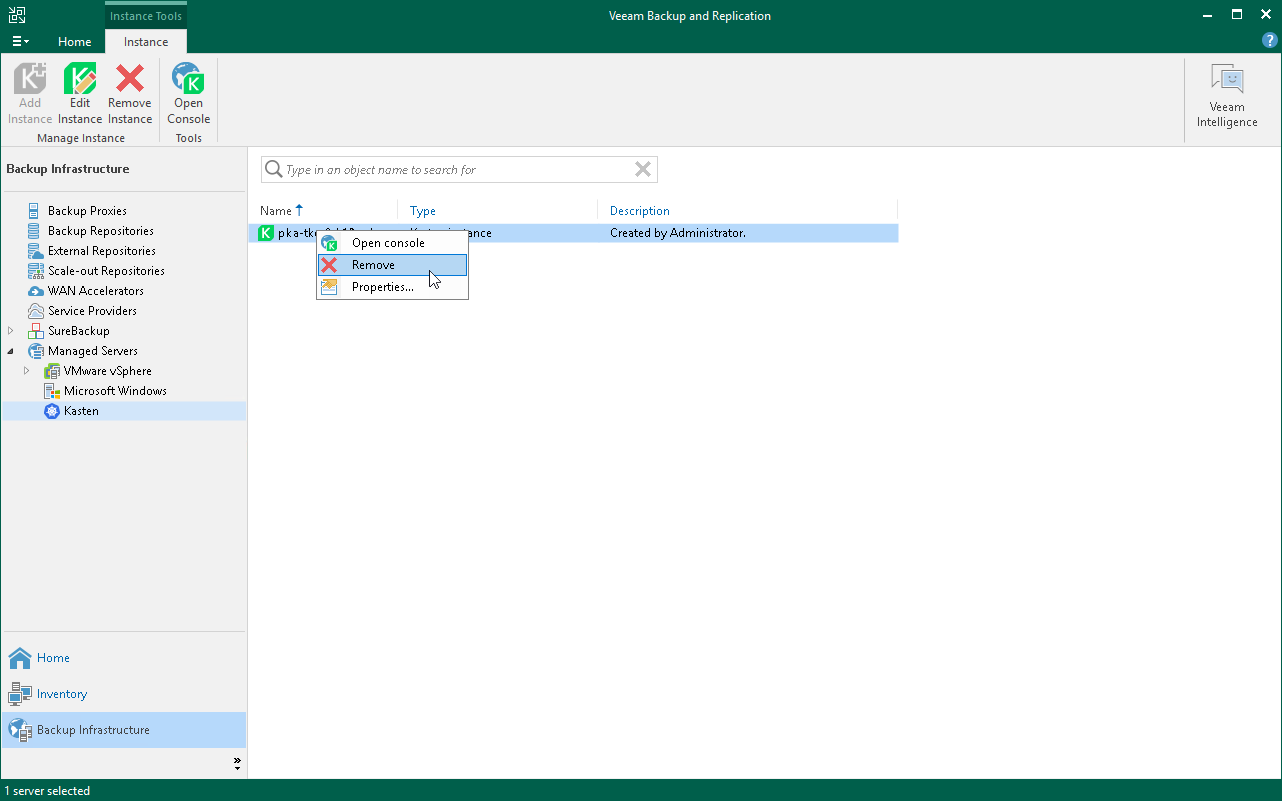Select Service Providers node
The height and width of the screenshot is (801, 1282).
click(92, 311)
